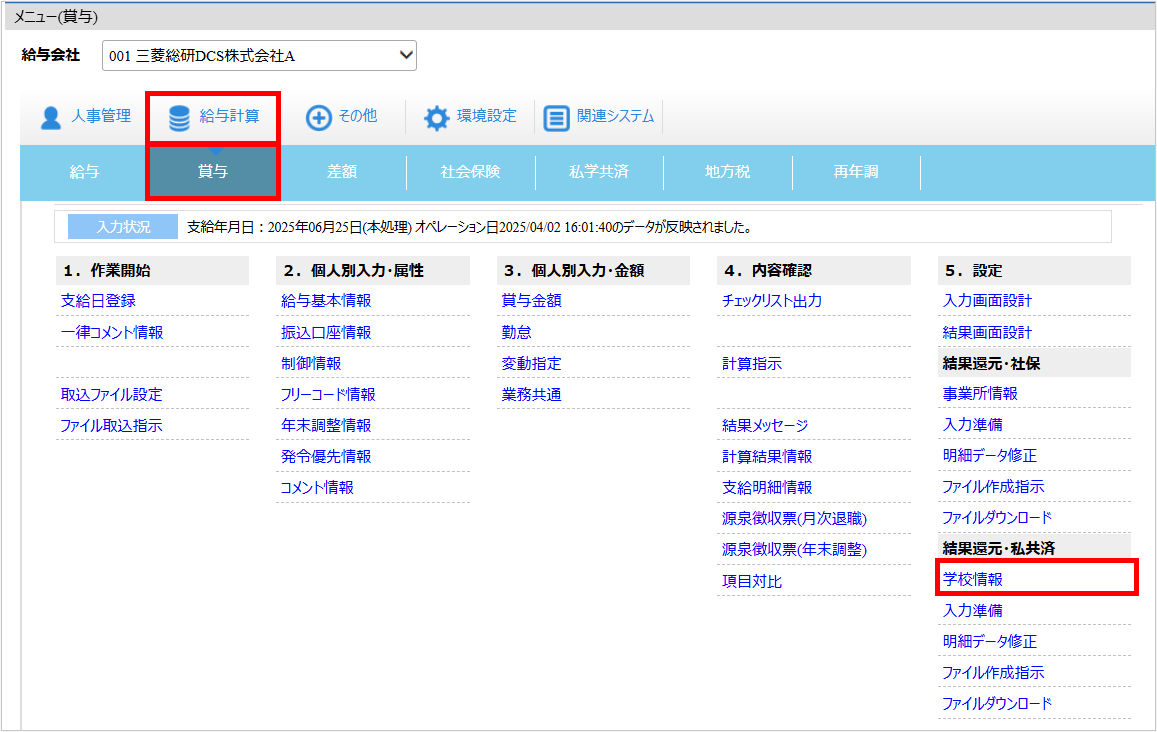
Task: Open 入力準備 under 結果還元･社保
Action: [x=973, y=425]
